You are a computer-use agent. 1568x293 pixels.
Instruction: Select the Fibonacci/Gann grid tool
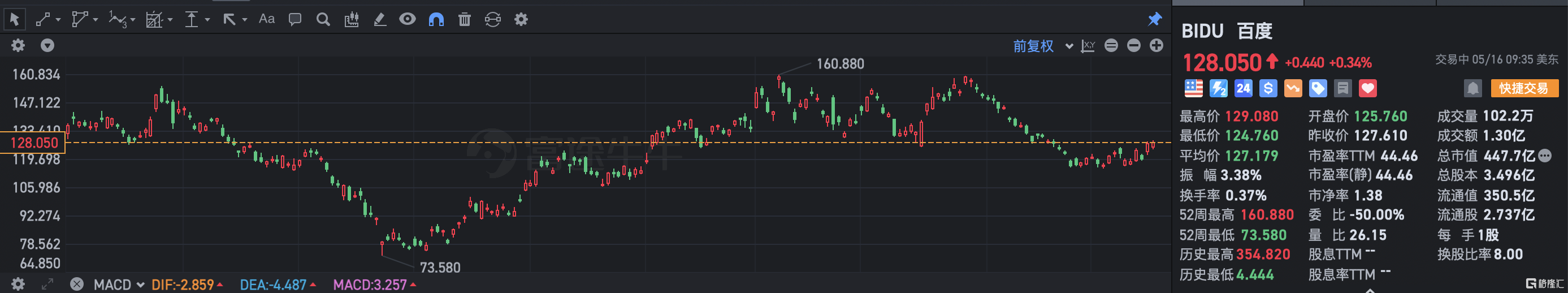pyautogui.click(x=154, y=19)
